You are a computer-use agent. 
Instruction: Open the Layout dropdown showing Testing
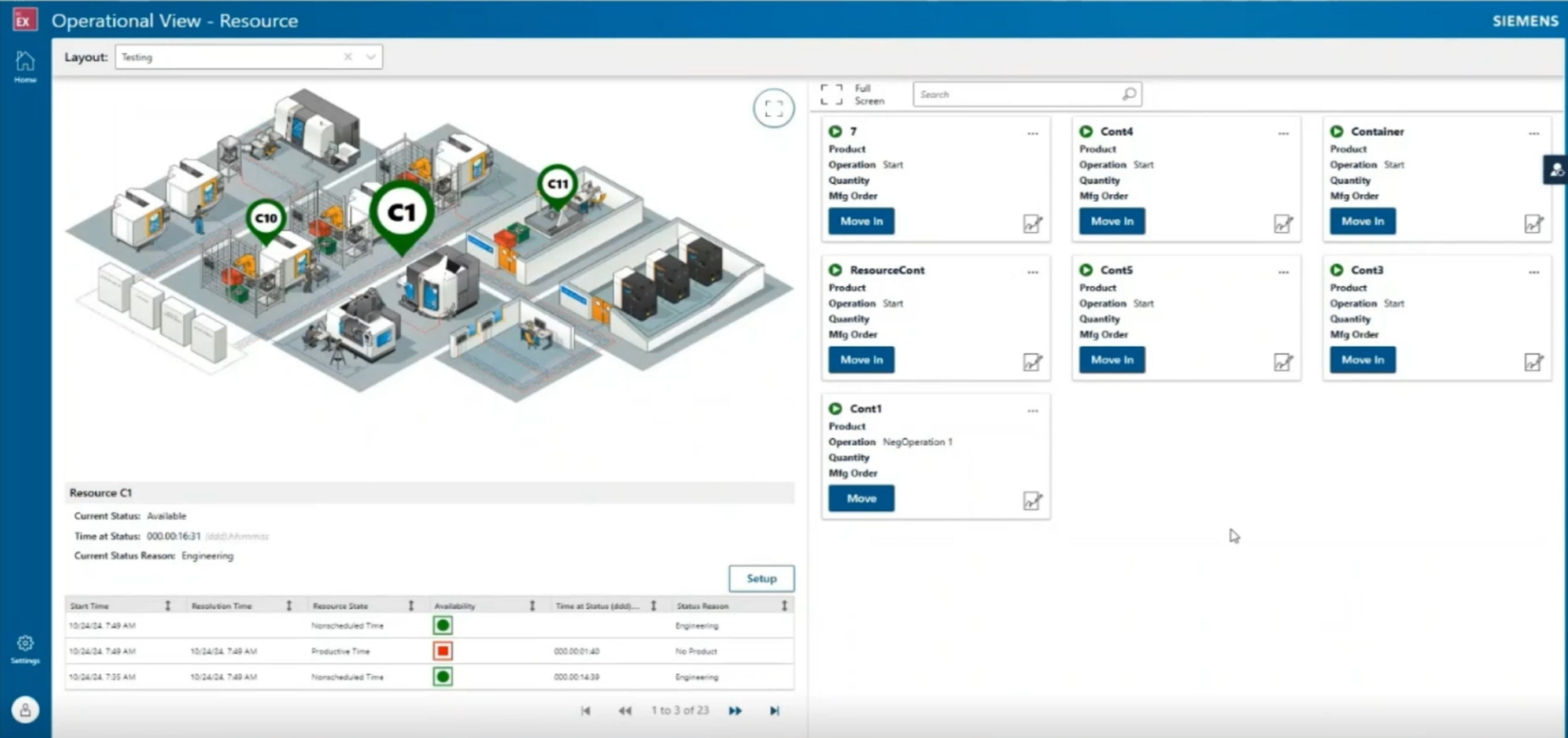[x=370, y=57]
